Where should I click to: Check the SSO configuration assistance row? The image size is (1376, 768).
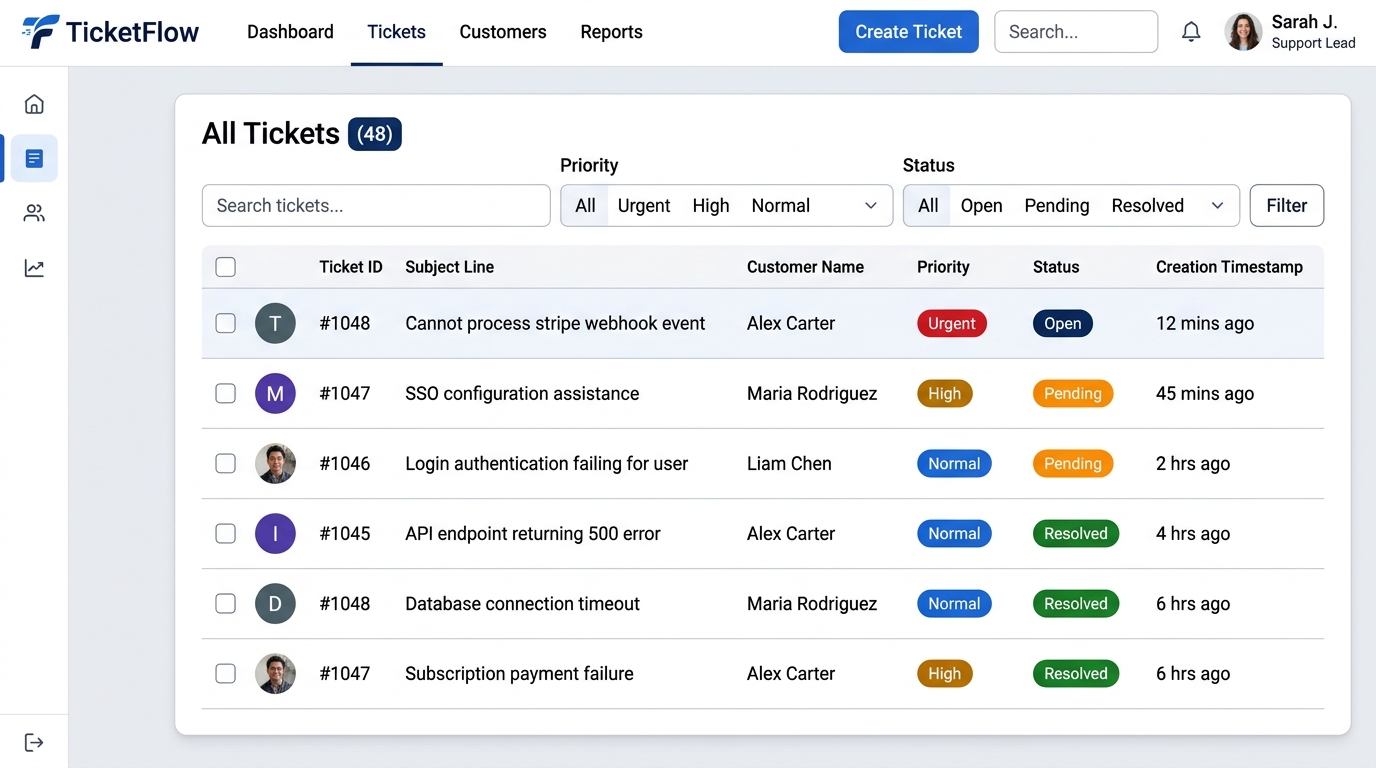click(226, 393)
